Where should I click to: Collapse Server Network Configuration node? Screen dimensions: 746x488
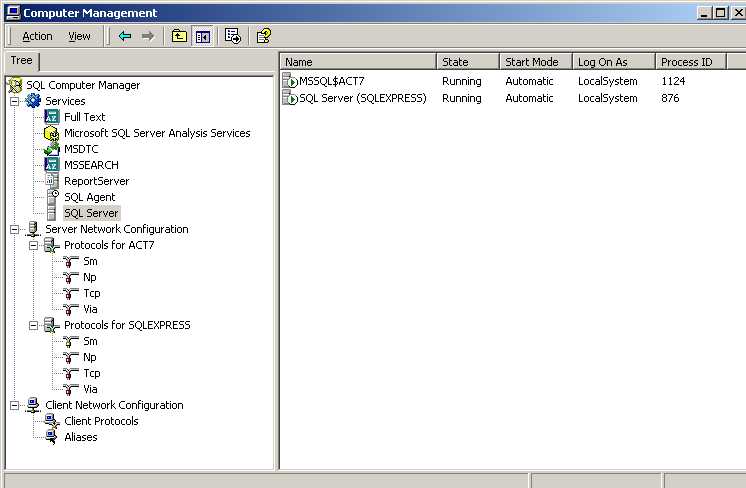(15, 230)
